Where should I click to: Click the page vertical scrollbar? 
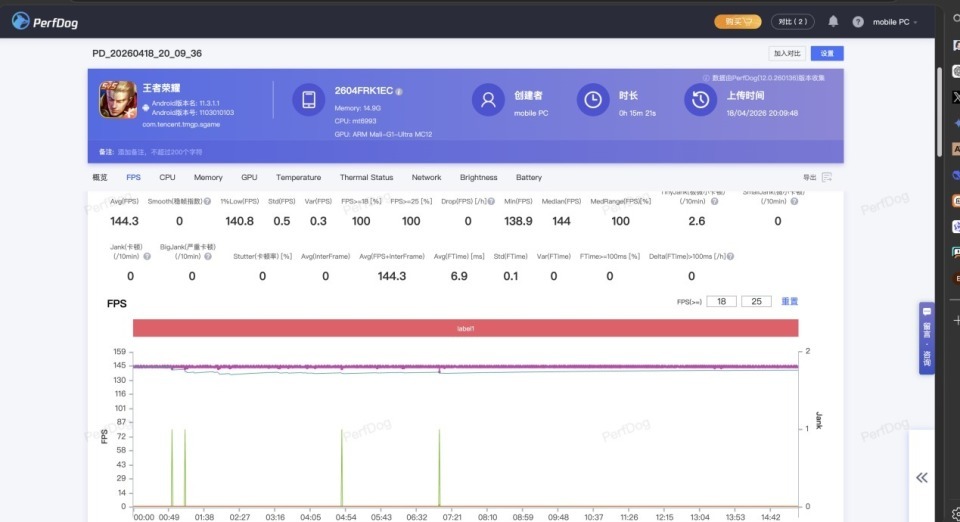coord(939,110)
